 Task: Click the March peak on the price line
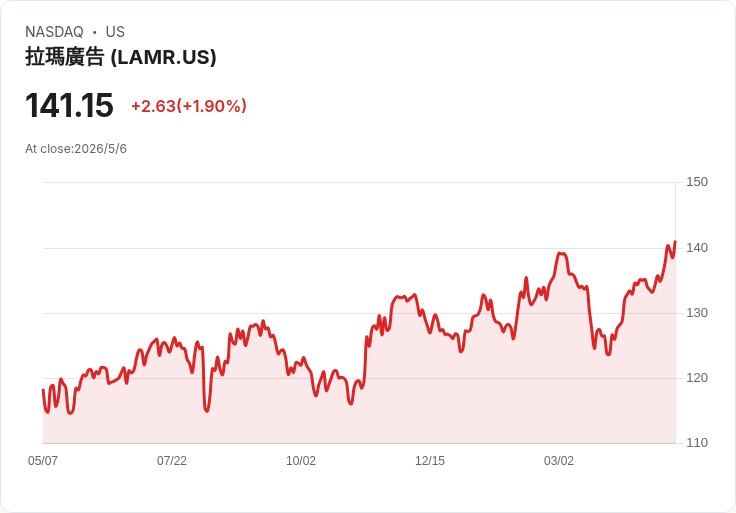(561, 253)
